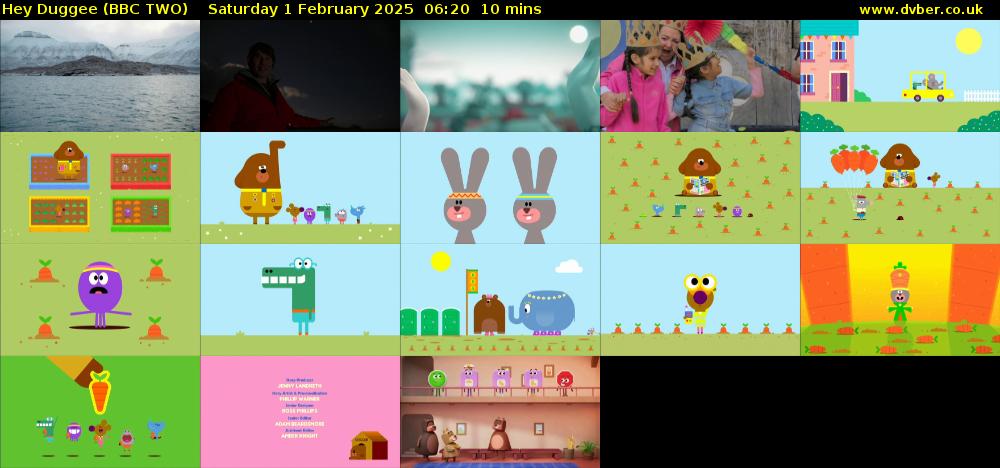Open thumbnail of children wearing paper crowns
1000x468 pixels.
click(700, 76)
